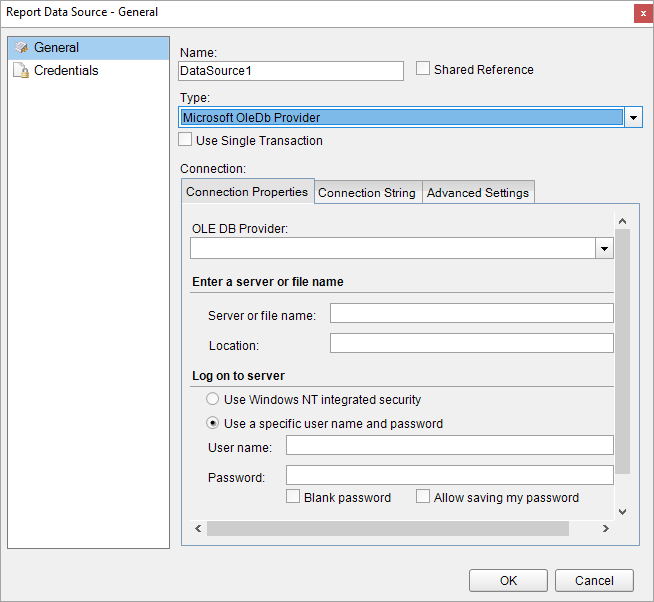Image resolution: width=654 pixels, height=602 pixels.
Task: Open the Credentials page label
Action: coord(66,71)
